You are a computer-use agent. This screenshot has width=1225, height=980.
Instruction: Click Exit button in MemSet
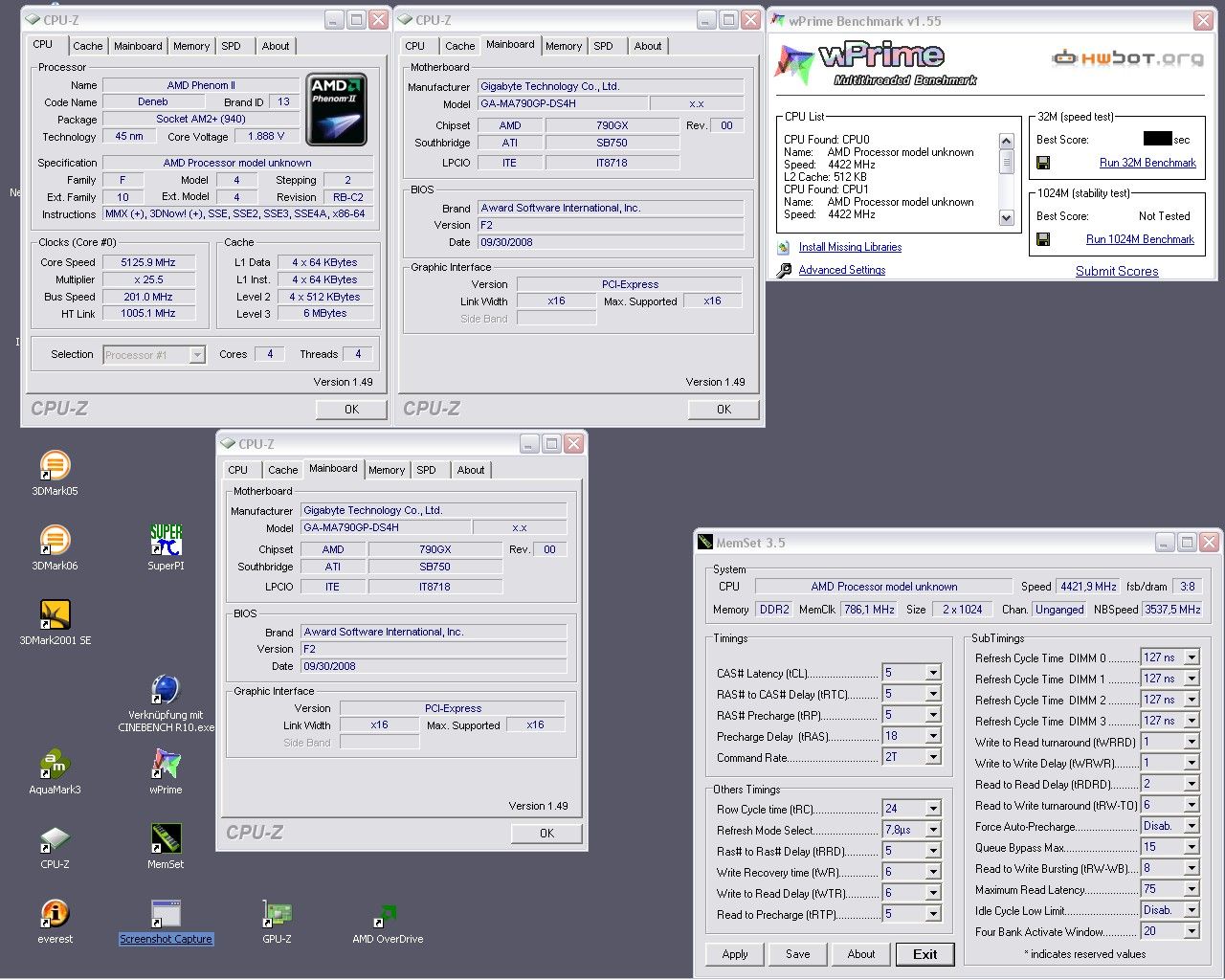[x=925, y=954]
